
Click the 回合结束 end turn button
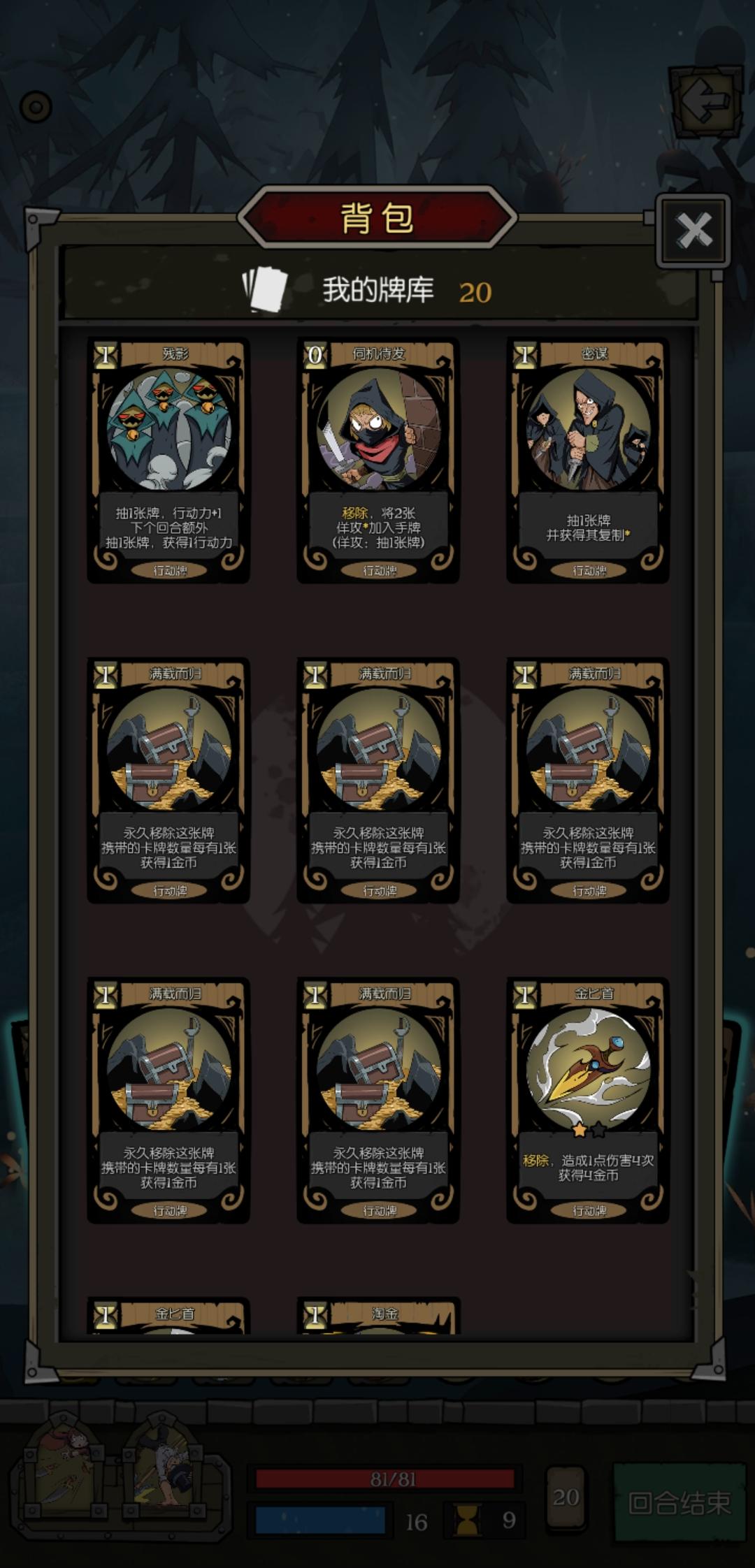pyautogui.click(x=679, y=1502)
